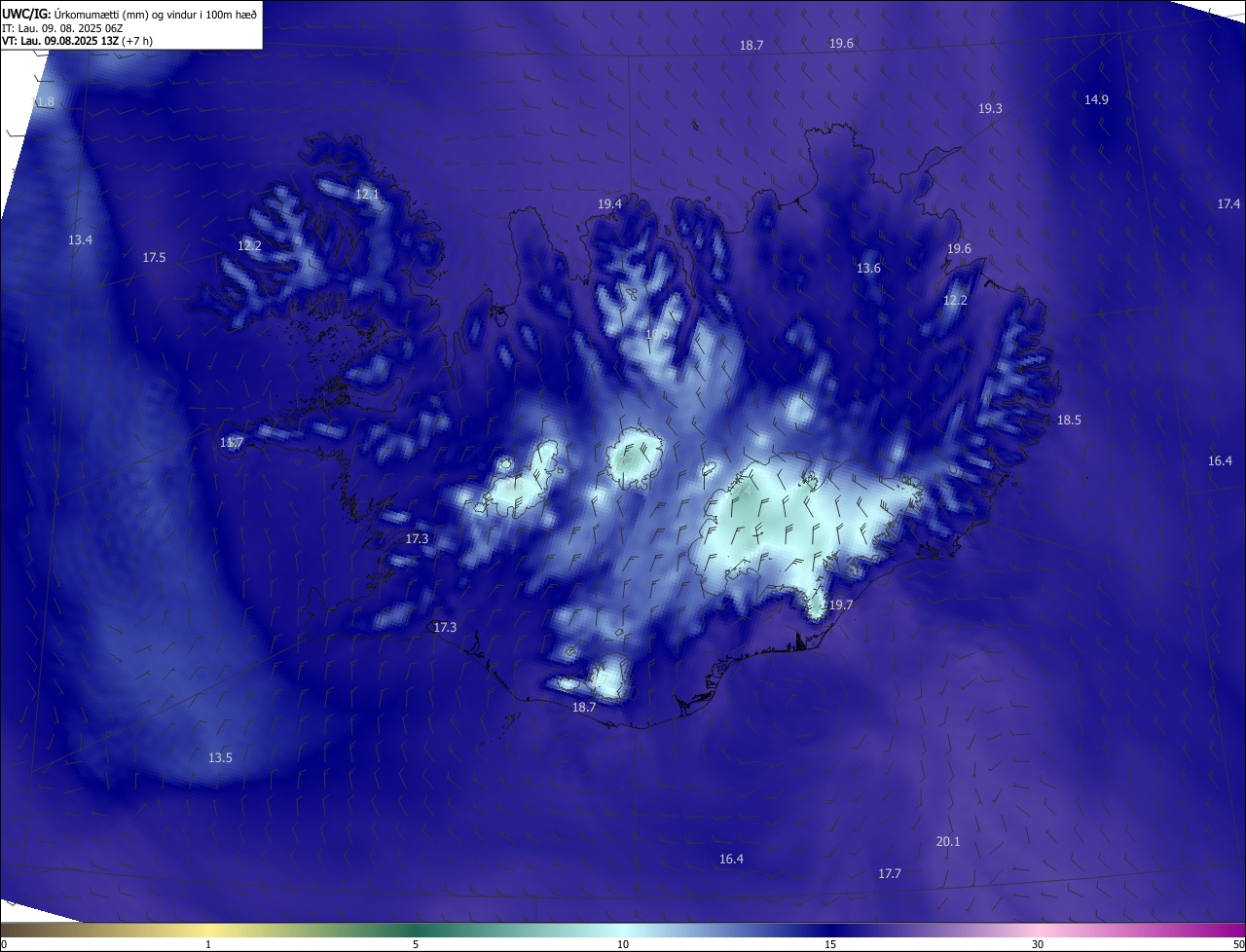Click the colorbar tick label '15'
This screenshot has width=1246, height=952.
click(830, 944)
